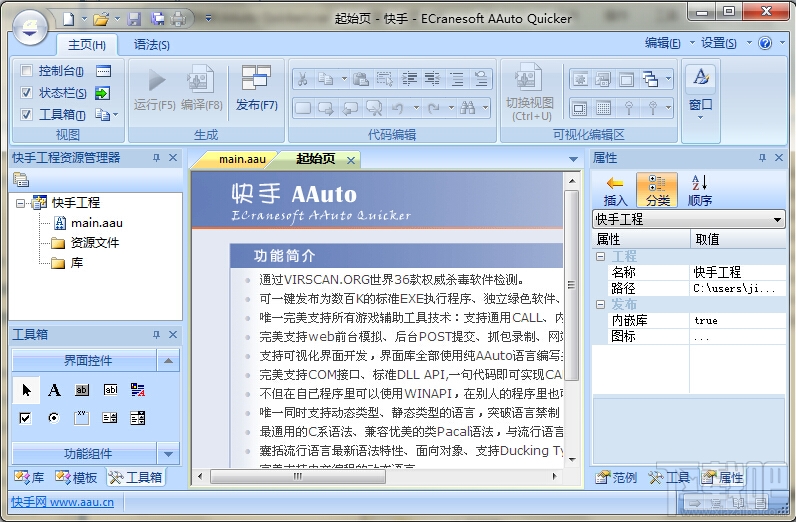The height and width of the screenshot is (522, 796).
Task: Click the paste clipboard icon in 代码编辑
Action: click(x=360, y=79)
